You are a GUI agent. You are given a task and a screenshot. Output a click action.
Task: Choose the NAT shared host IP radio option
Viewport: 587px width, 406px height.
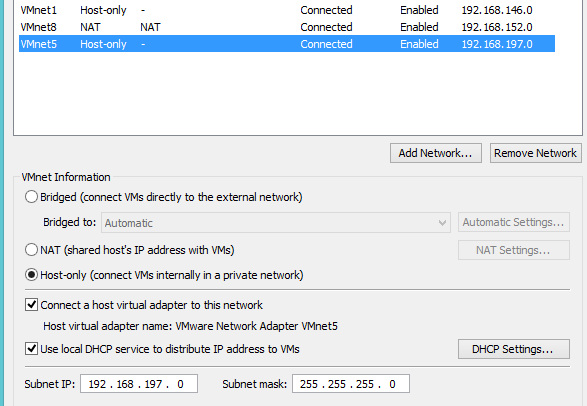pos(31,250)
